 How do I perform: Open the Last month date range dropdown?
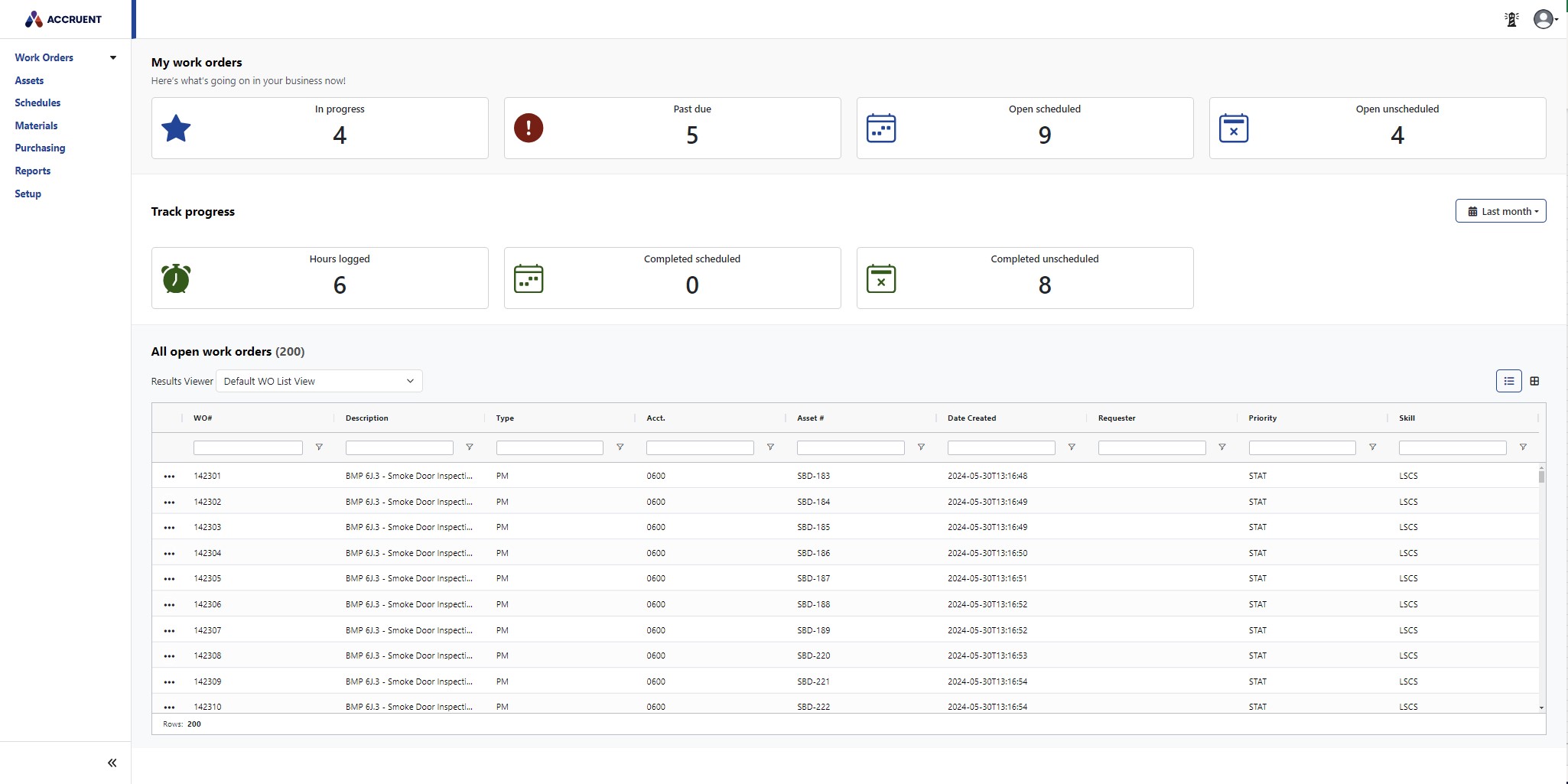pos(1500,211)
